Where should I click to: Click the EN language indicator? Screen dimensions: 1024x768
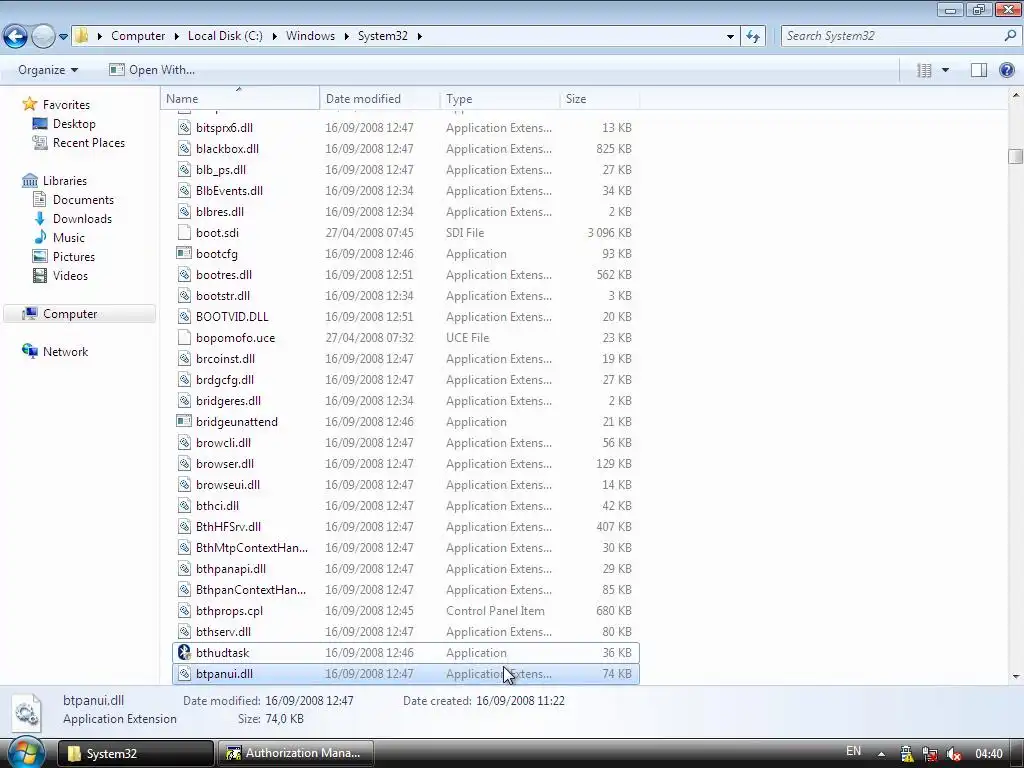[853, 751]
